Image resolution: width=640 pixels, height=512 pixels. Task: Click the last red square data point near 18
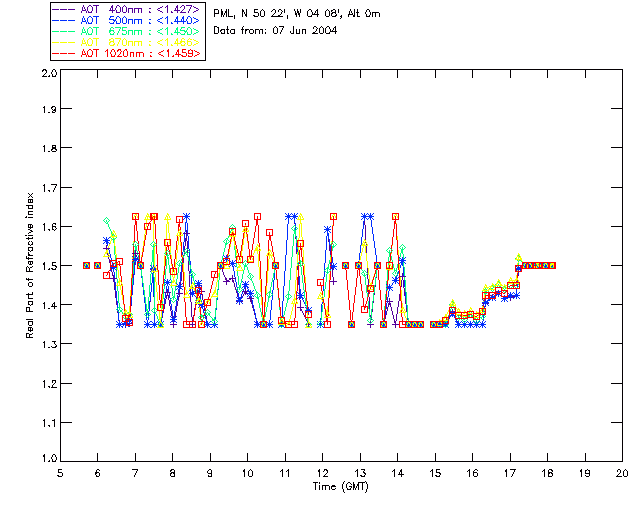pyautogui.click(x=551, y=265)
